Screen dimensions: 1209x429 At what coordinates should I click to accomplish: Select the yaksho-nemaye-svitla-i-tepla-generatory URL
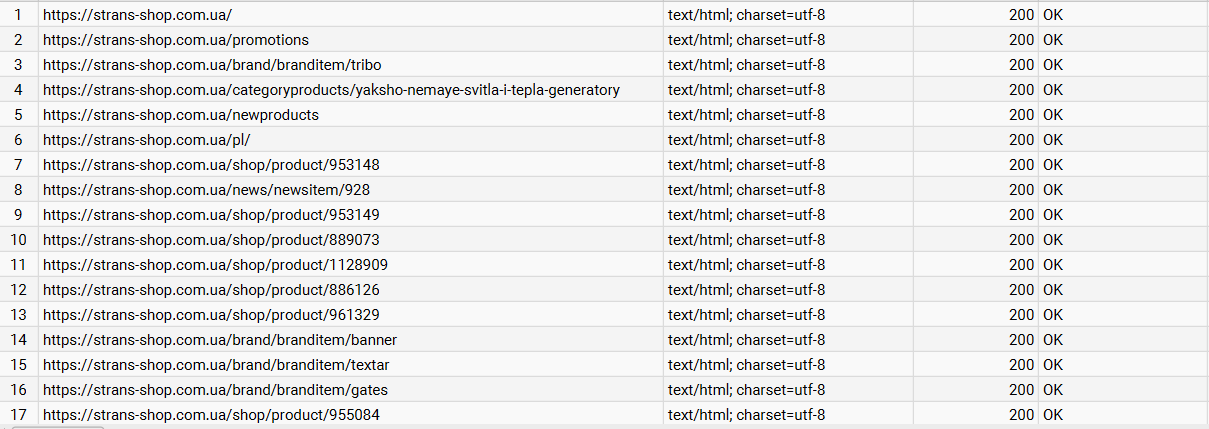[331, 90]
